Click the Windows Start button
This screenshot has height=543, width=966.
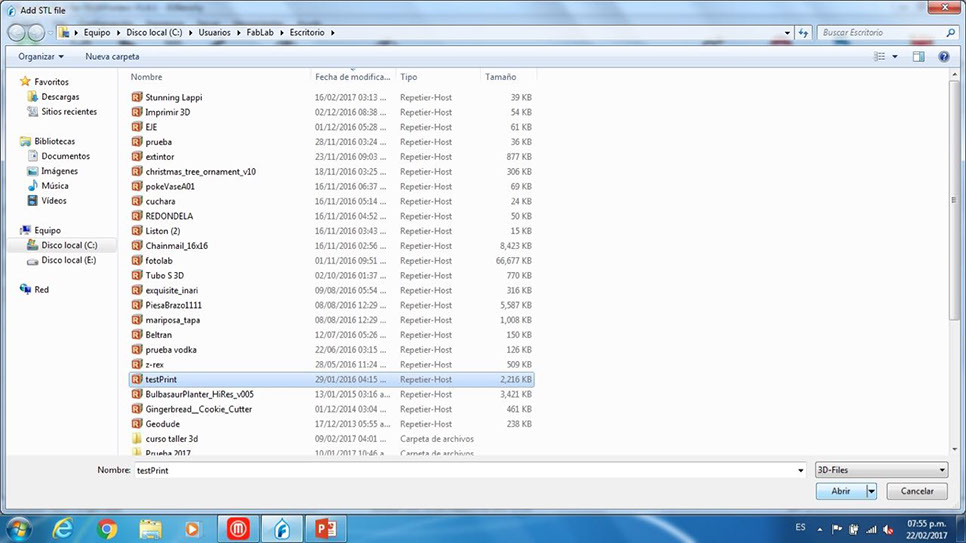click(18, 529)
